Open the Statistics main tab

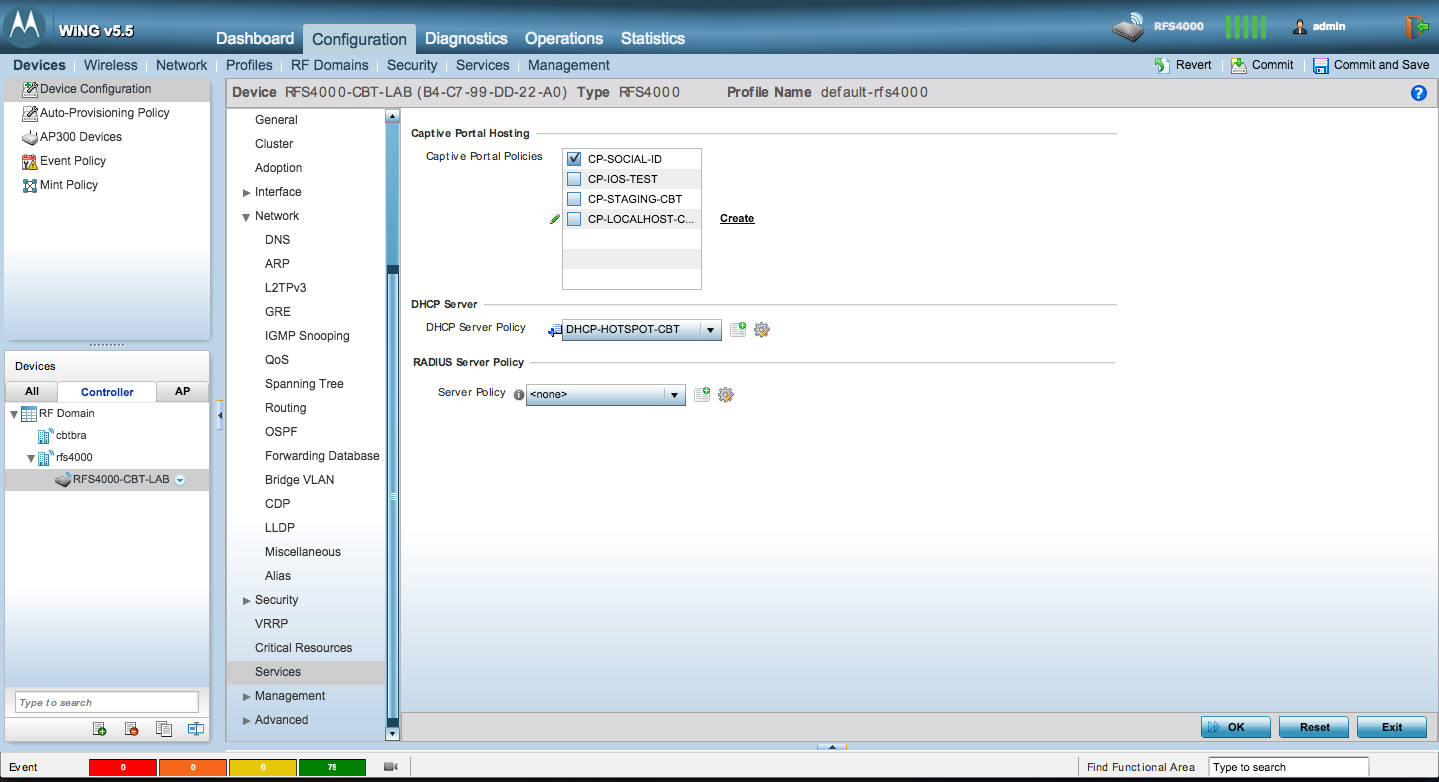[653, 39]
